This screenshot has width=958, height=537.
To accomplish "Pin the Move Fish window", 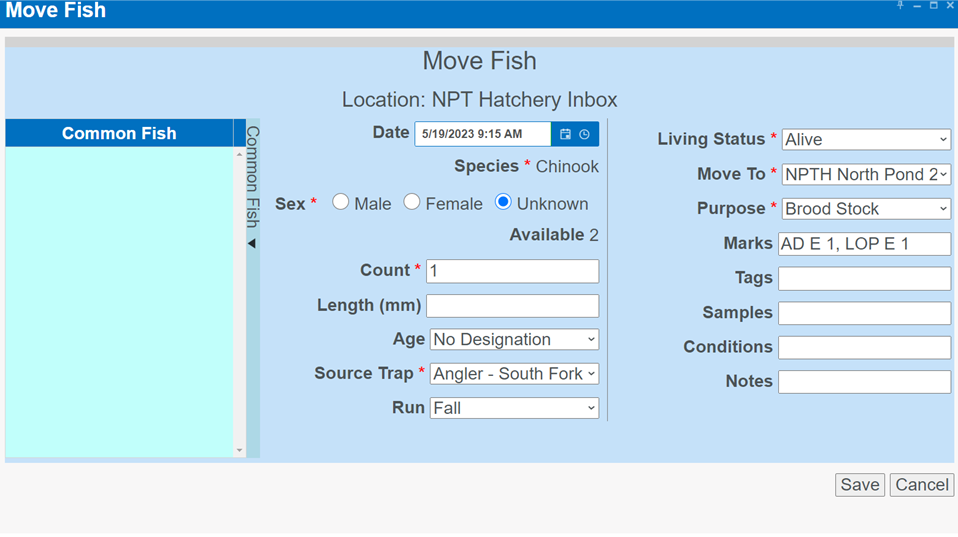I will (900, 6).
